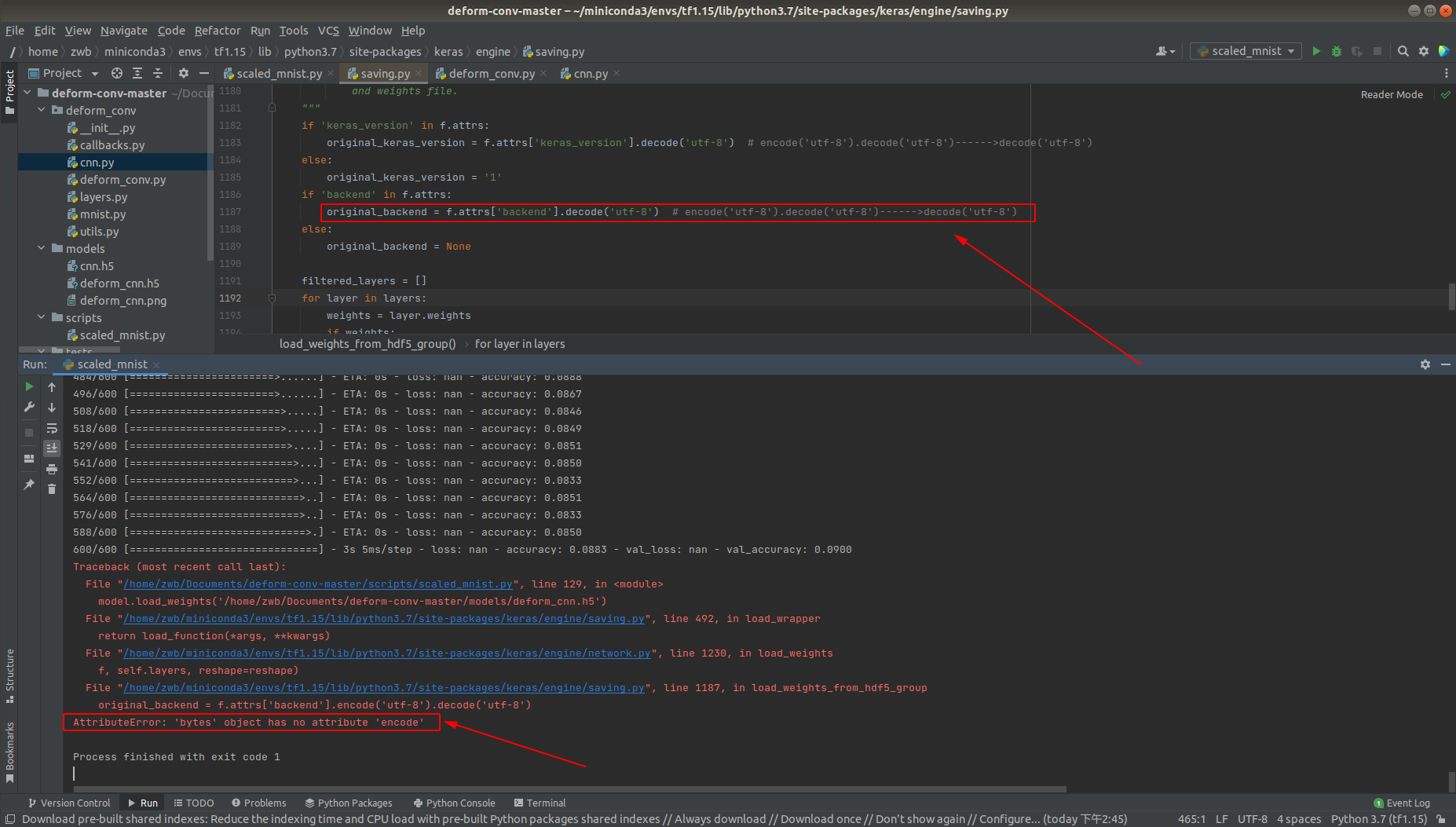Select cnn.py in project tree
This screenshot has width=1456, height=827.
(x=97, y=163)
